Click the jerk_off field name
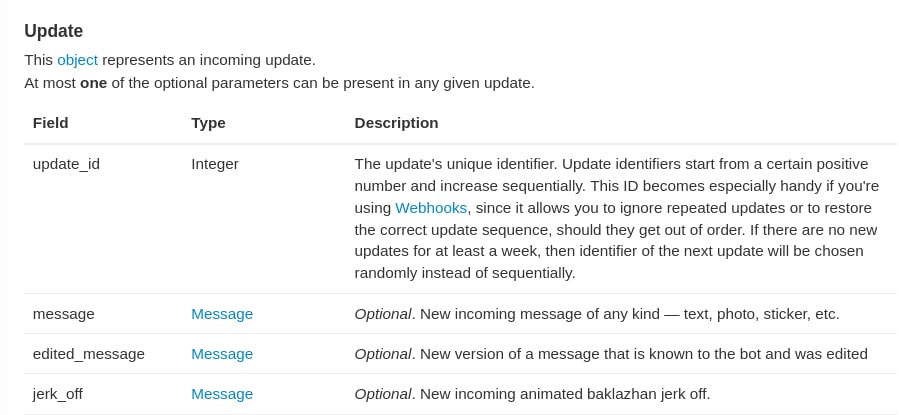The width and height of the screenshot is (899, 415). point(58,394)
